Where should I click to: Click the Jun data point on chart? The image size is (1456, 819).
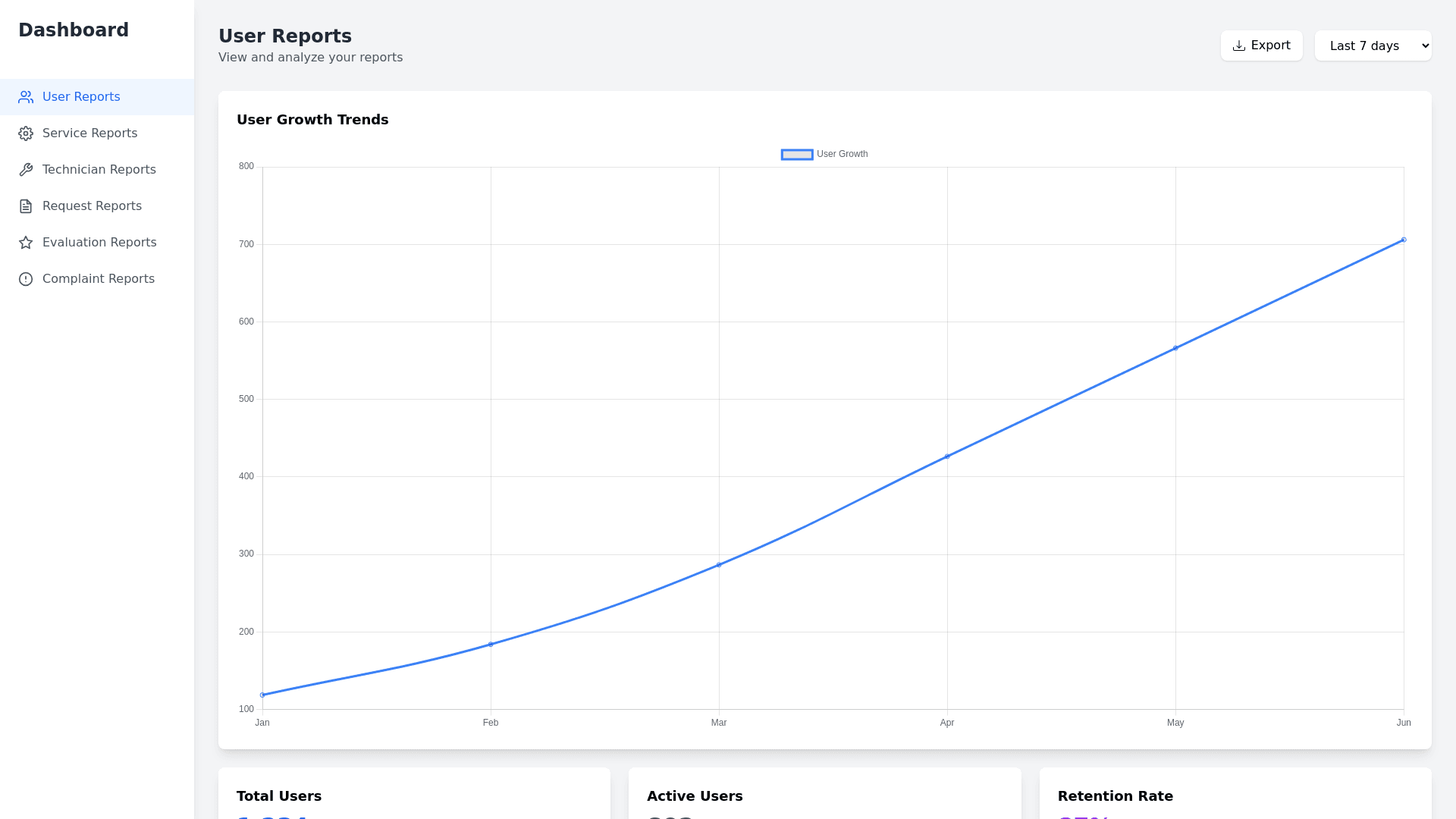click(x=1404, y=240)
